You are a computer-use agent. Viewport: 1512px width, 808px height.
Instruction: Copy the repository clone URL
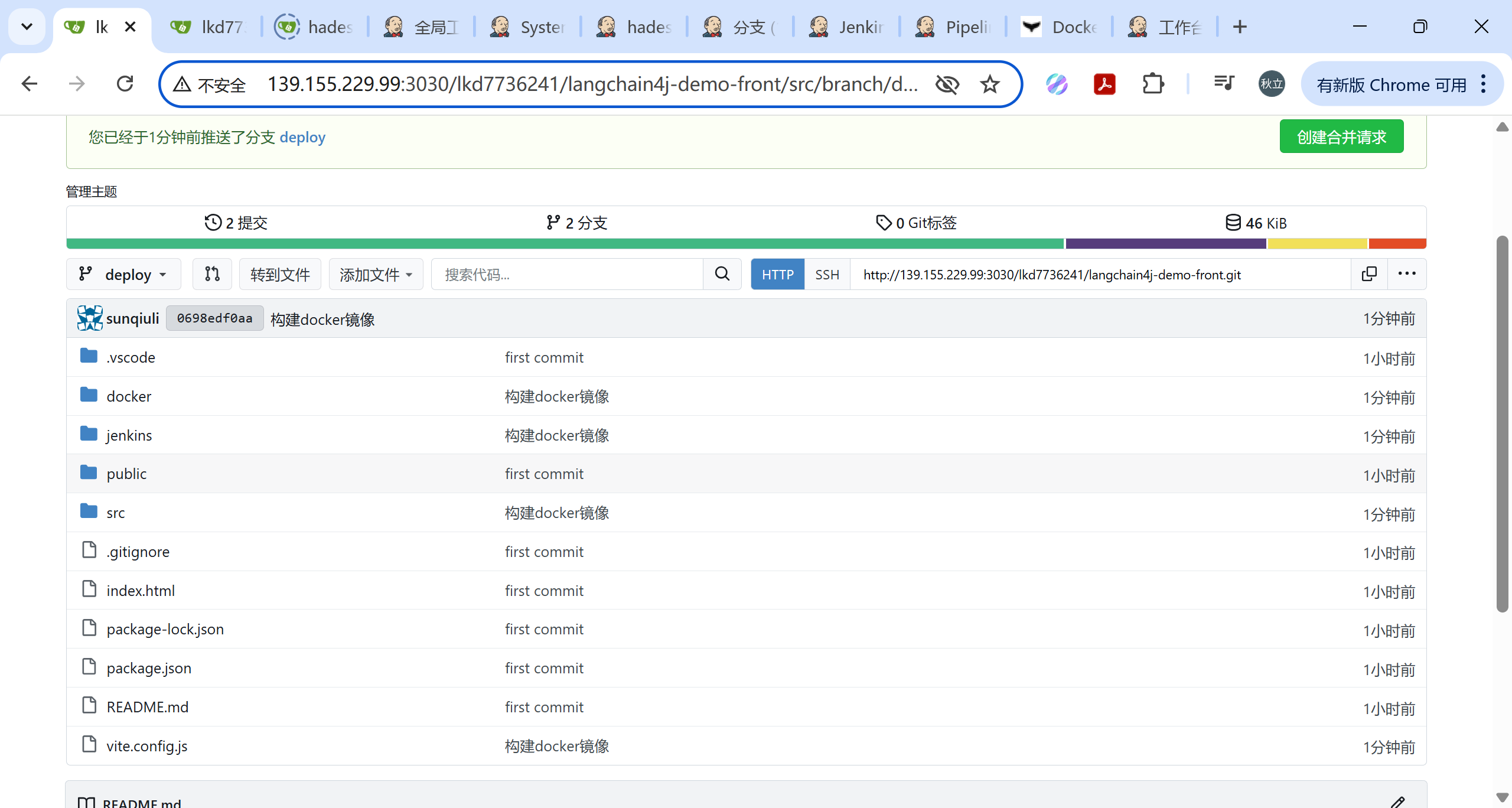[x=1368, y=274]
